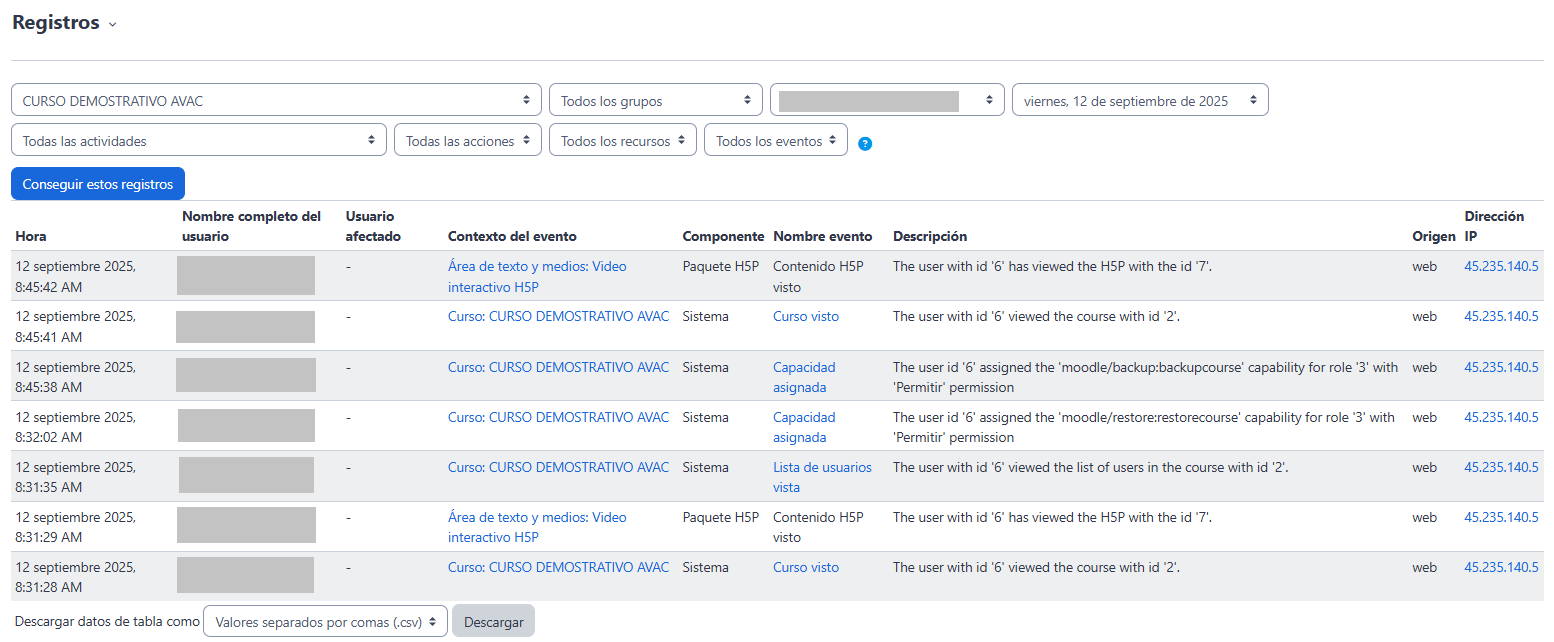Viewport: 1554px width, 642px height.
Task: Click the IP address in the last row
Action: [1500, 567]
